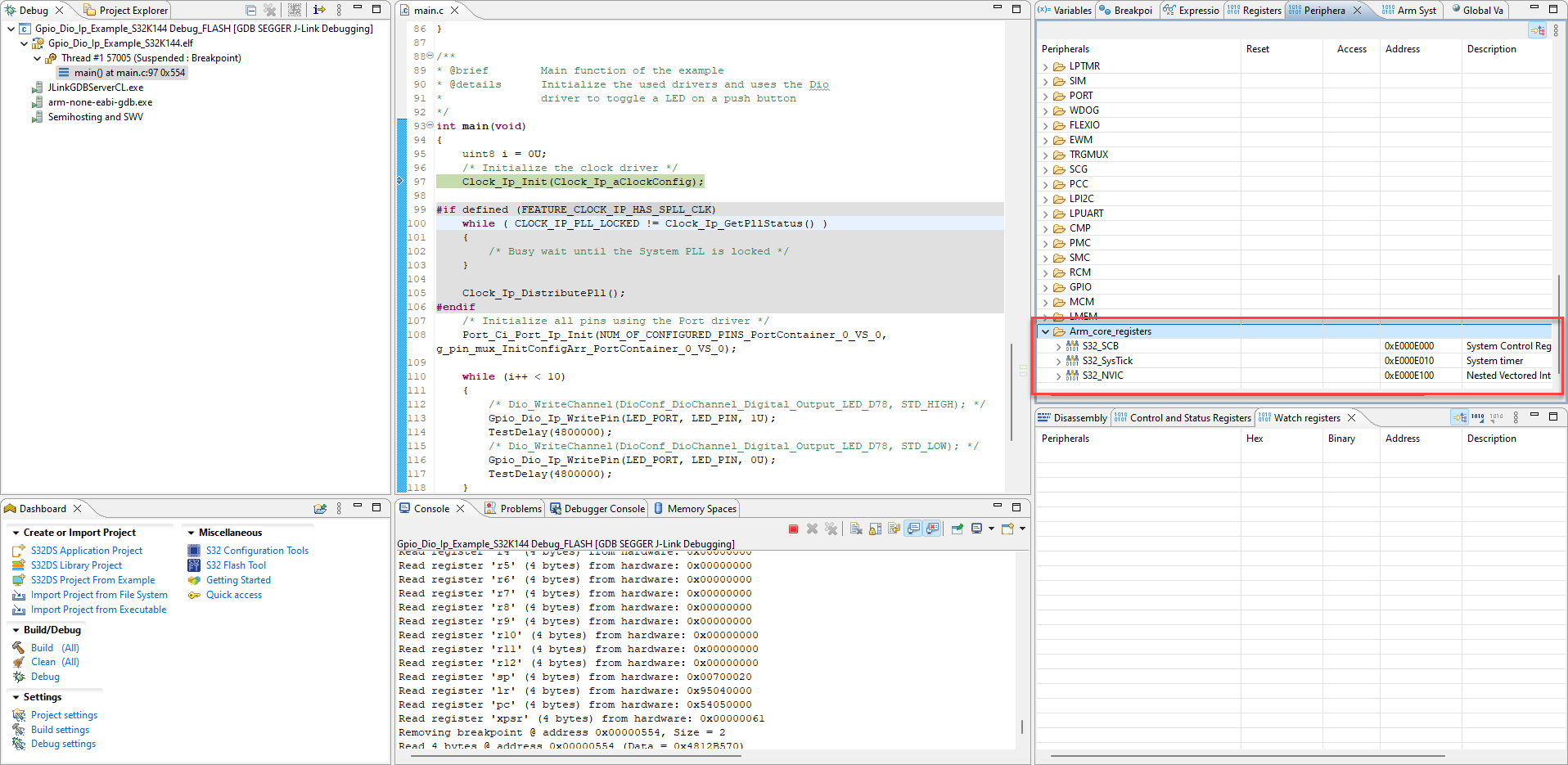Switch to the Registers tab
The width and height of the screenshot is (1568, 765).
1254,10
